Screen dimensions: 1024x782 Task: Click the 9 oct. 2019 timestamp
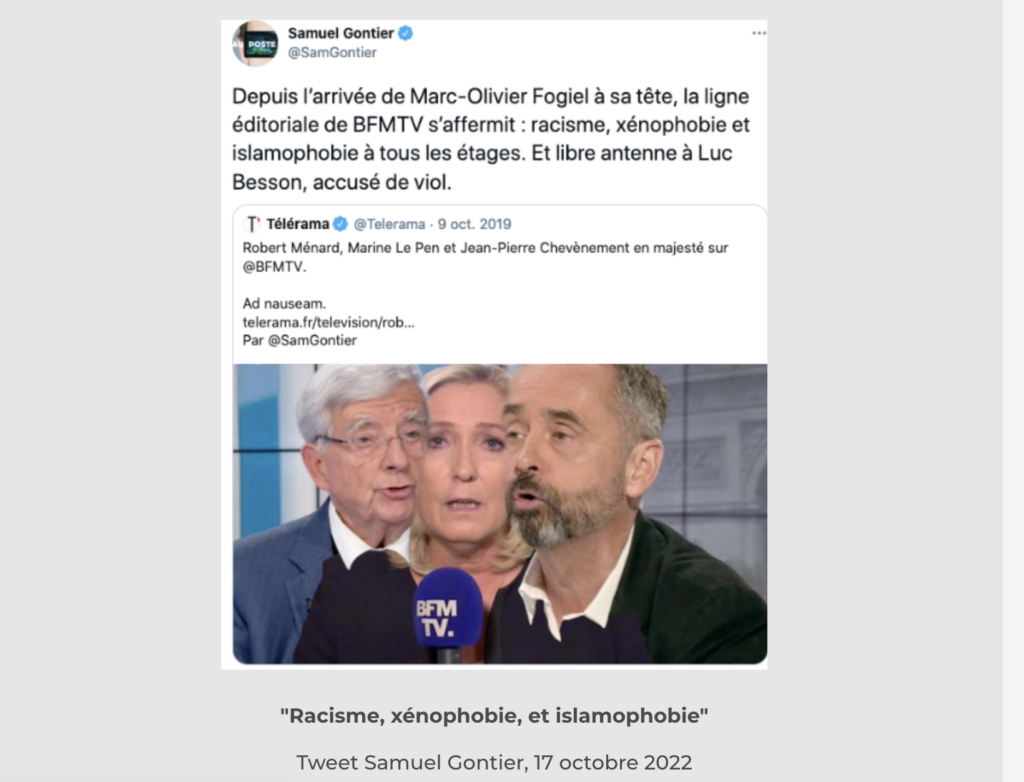[x=474, y=224]
